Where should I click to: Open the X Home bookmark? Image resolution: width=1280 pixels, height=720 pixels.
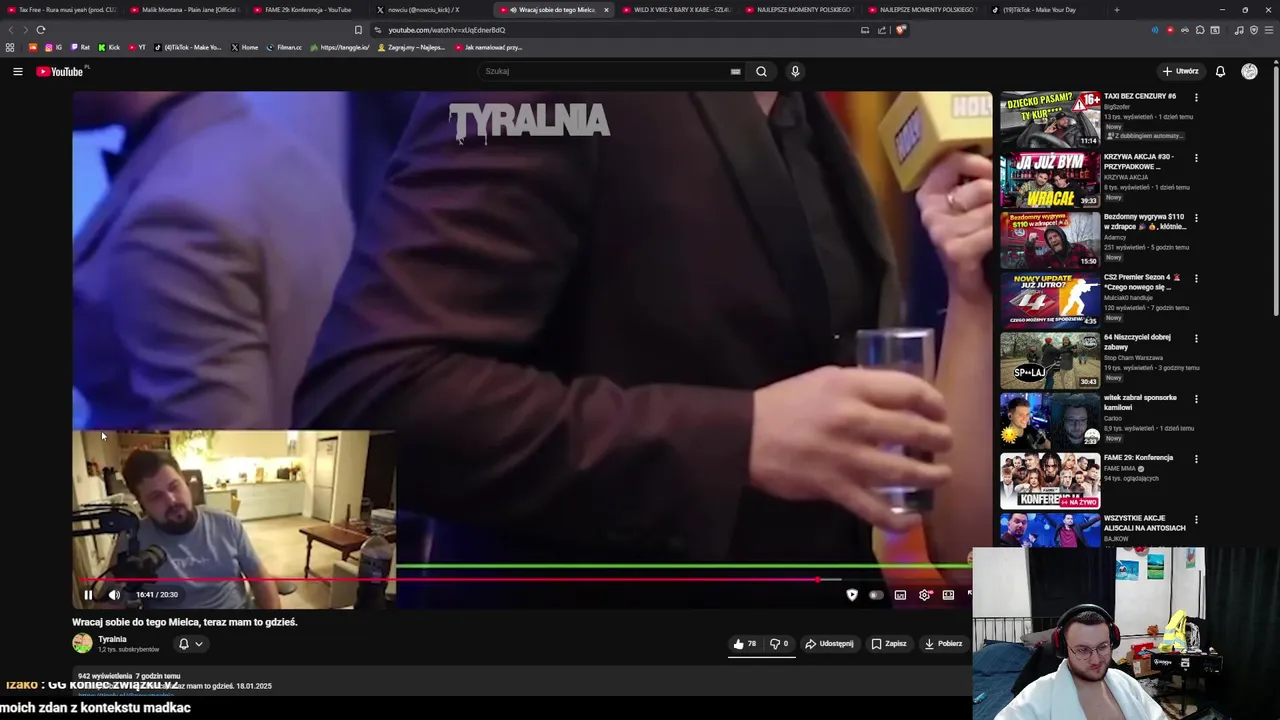pos(244,47)
